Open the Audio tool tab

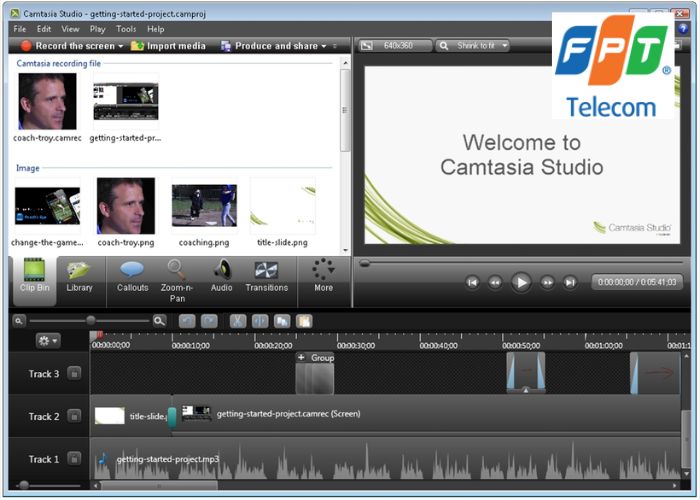point(221,275)
